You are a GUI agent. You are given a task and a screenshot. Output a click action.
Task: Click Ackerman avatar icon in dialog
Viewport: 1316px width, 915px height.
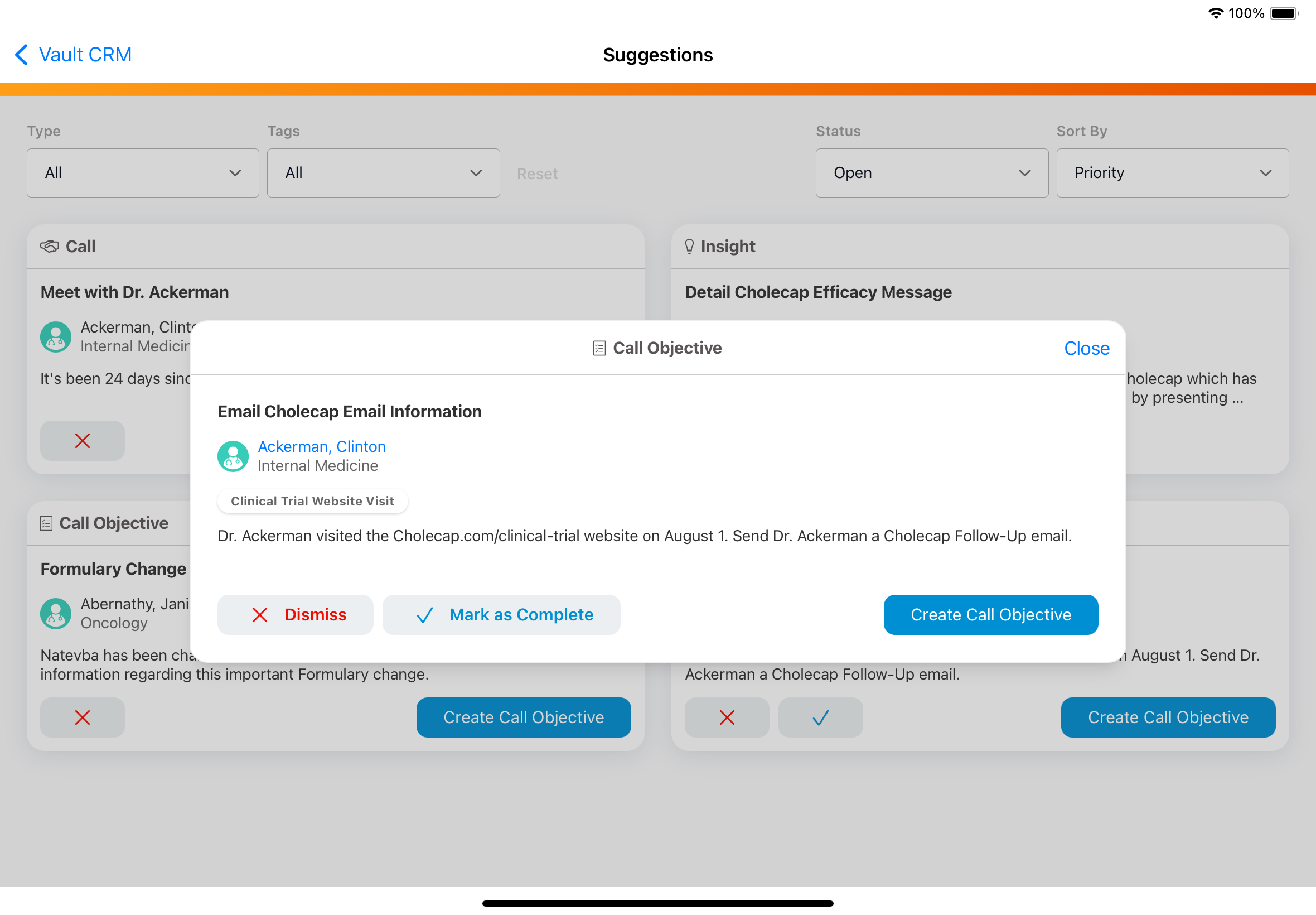[x=233, y=456]
